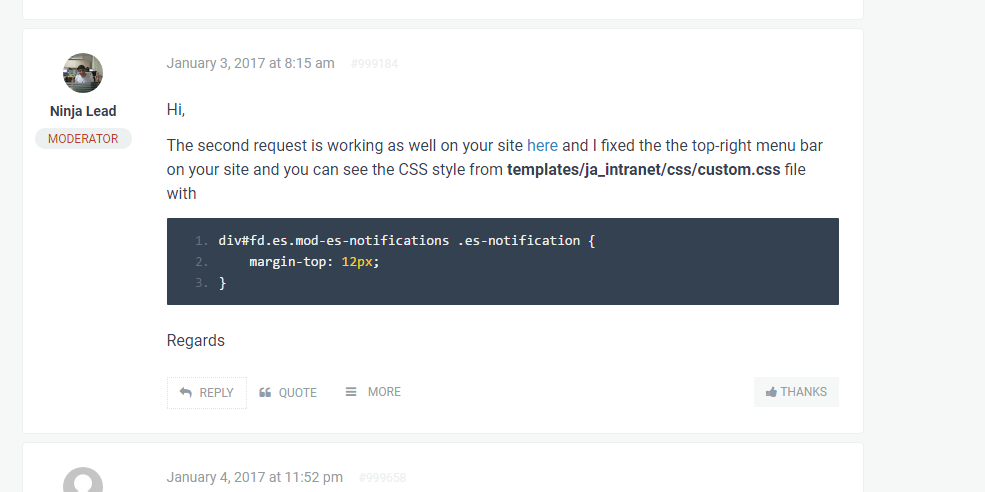Click line number 2 in the code block

click(x=201, y=261)
